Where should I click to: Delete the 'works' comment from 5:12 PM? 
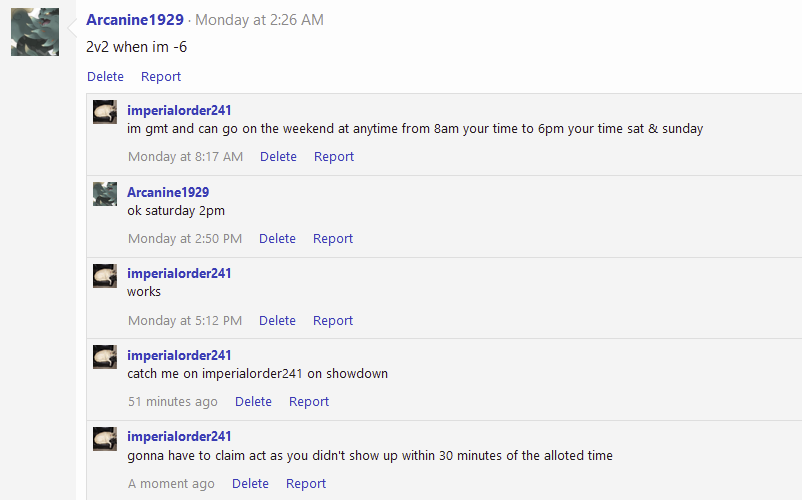(x=277, y=321)
